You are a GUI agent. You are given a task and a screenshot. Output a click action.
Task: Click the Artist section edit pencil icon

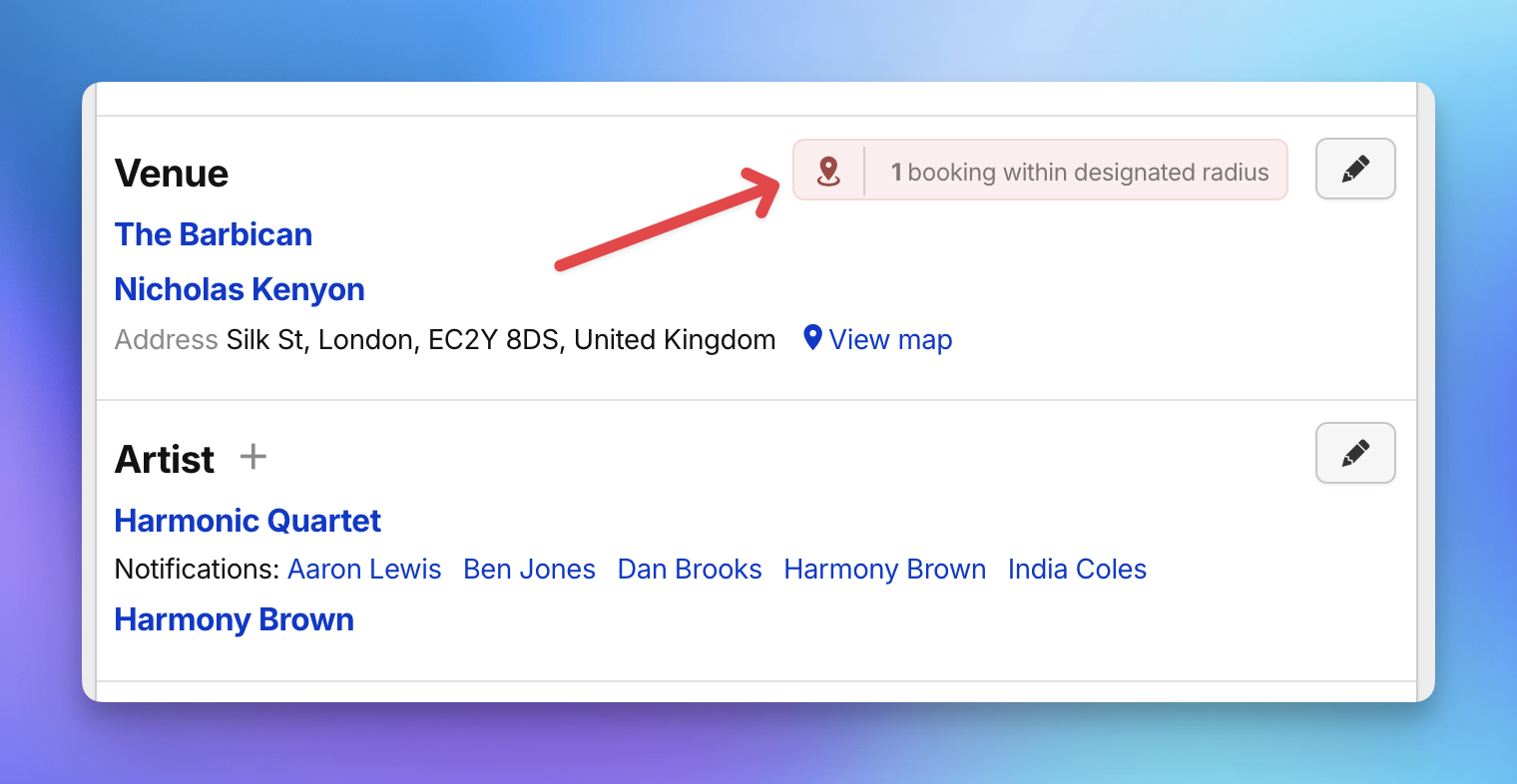tap(1355, 453)
